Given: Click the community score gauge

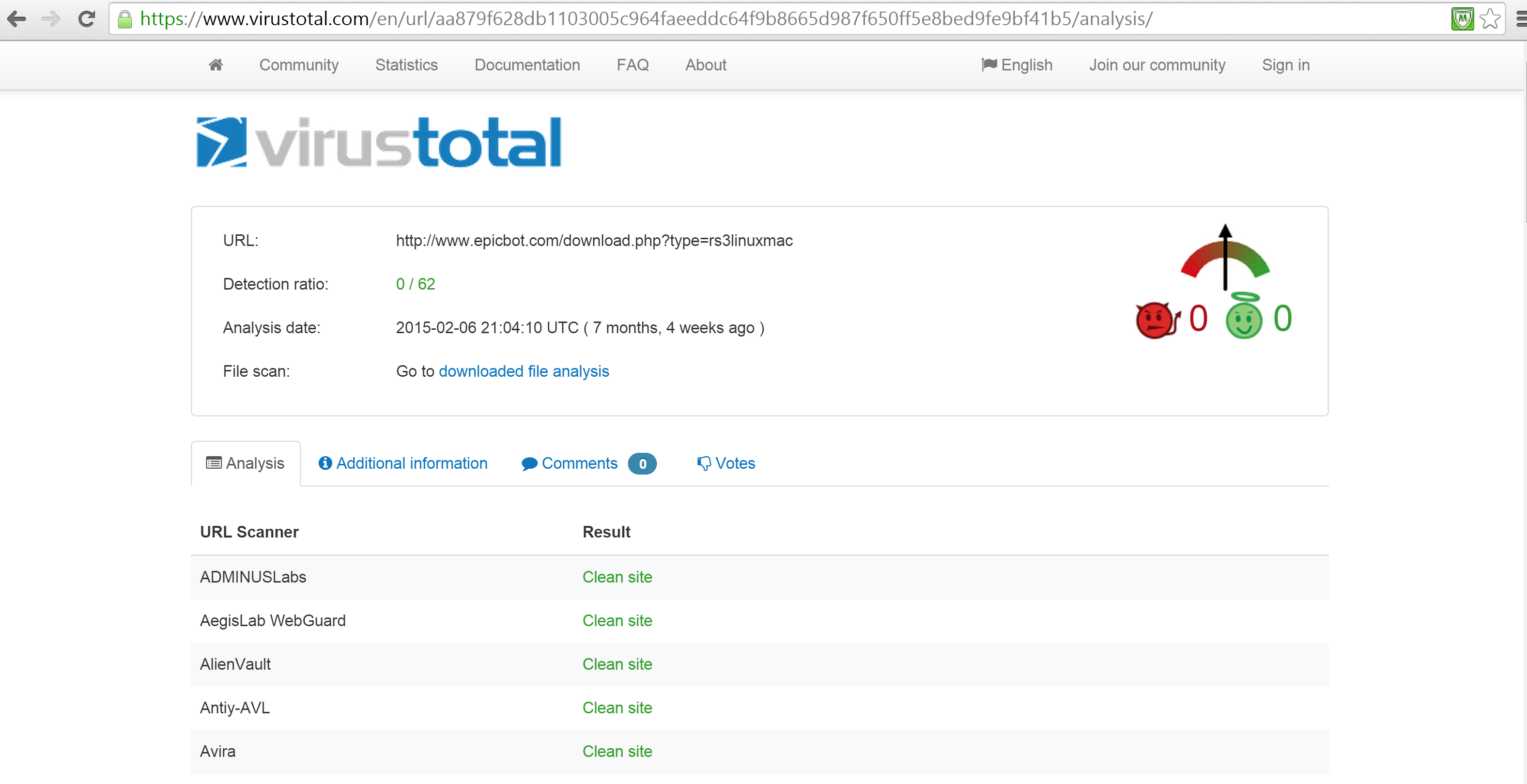Looking at the screenshot, I should click(1225, 257).
